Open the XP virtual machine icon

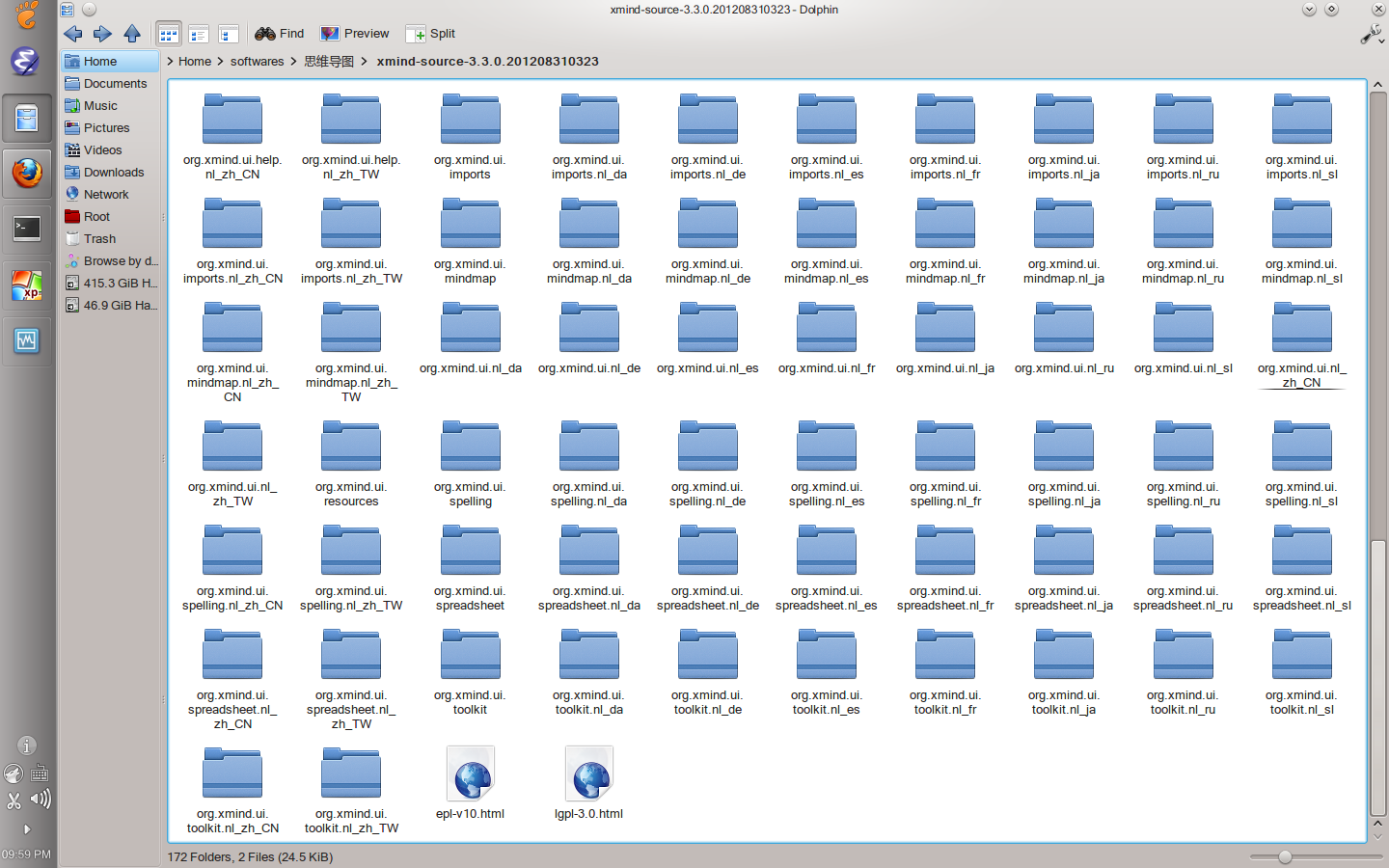27,285
